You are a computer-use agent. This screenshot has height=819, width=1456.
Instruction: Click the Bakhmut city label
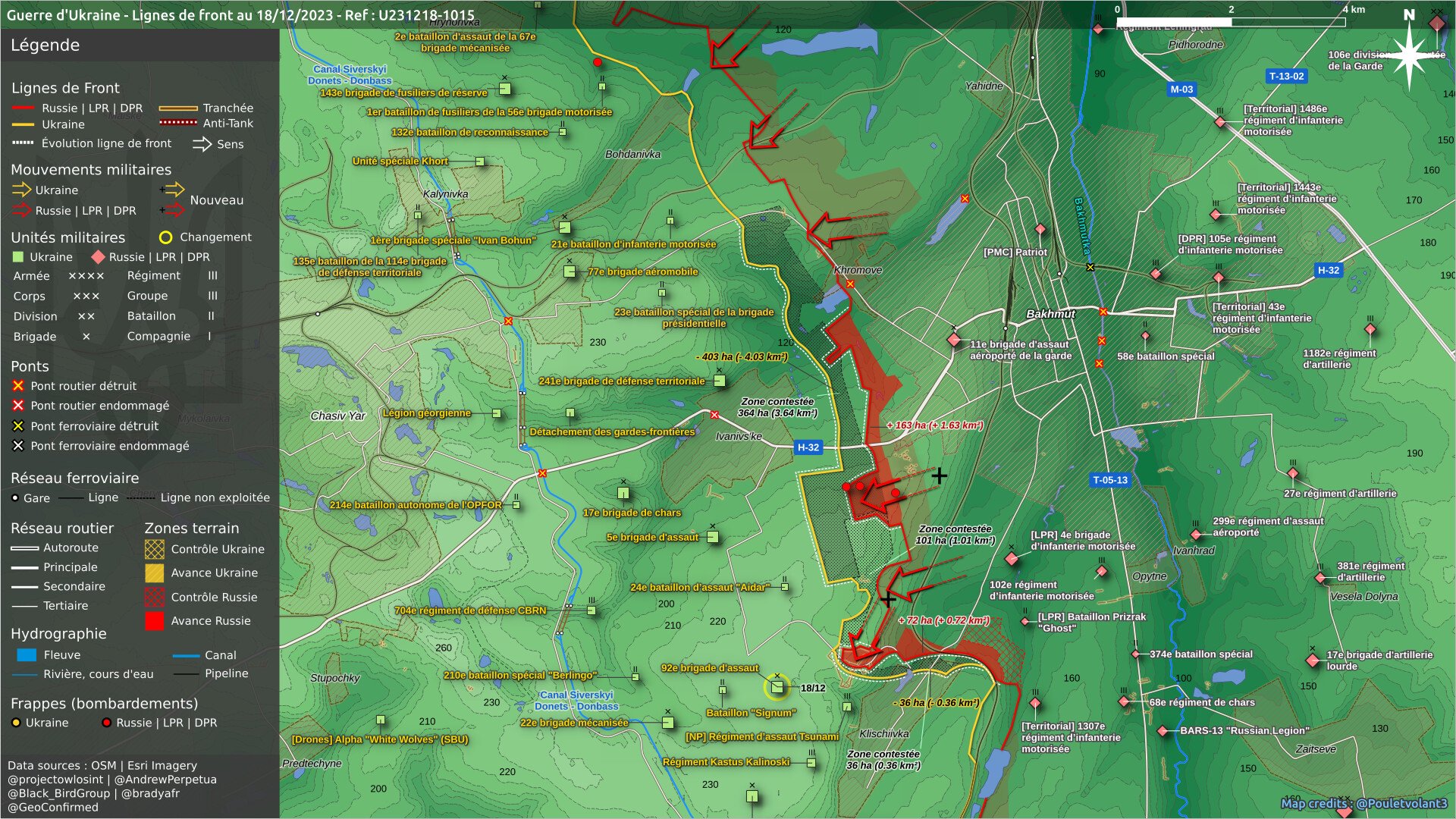point(1050,314)
